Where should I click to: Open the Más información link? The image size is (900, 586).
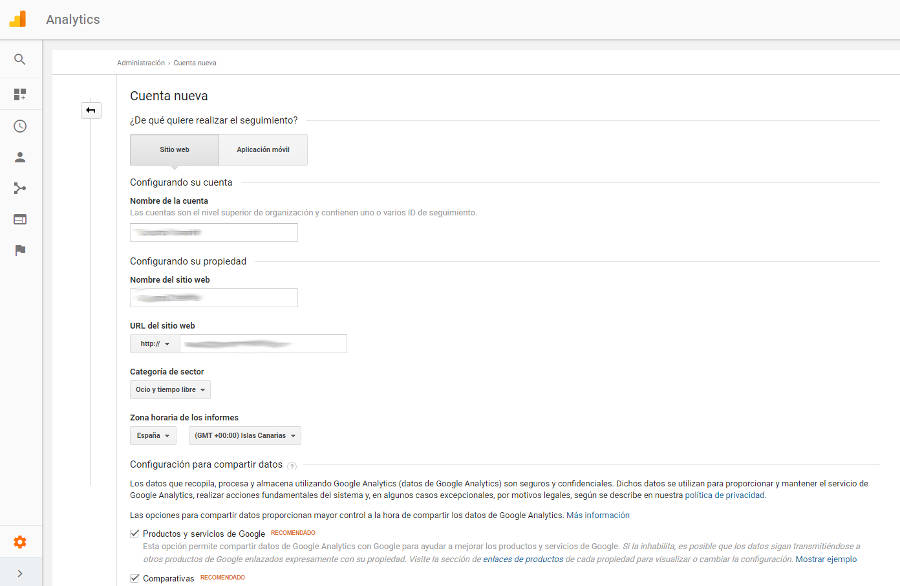pos(598,515)
